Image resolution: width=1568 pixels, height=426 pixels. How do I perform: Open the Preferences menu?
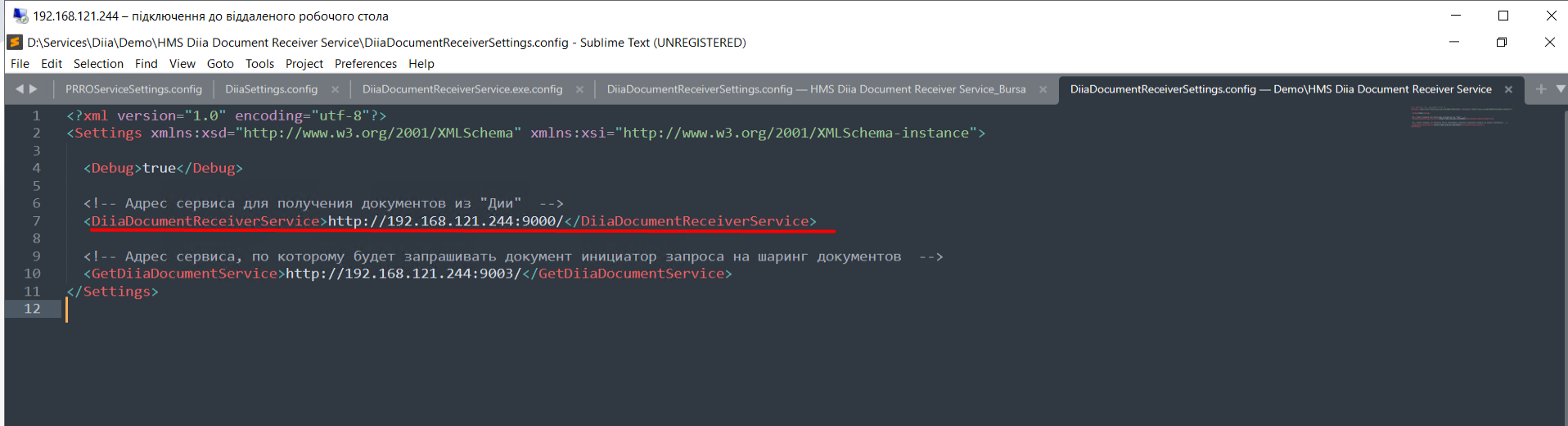click(x=365, y=64)
